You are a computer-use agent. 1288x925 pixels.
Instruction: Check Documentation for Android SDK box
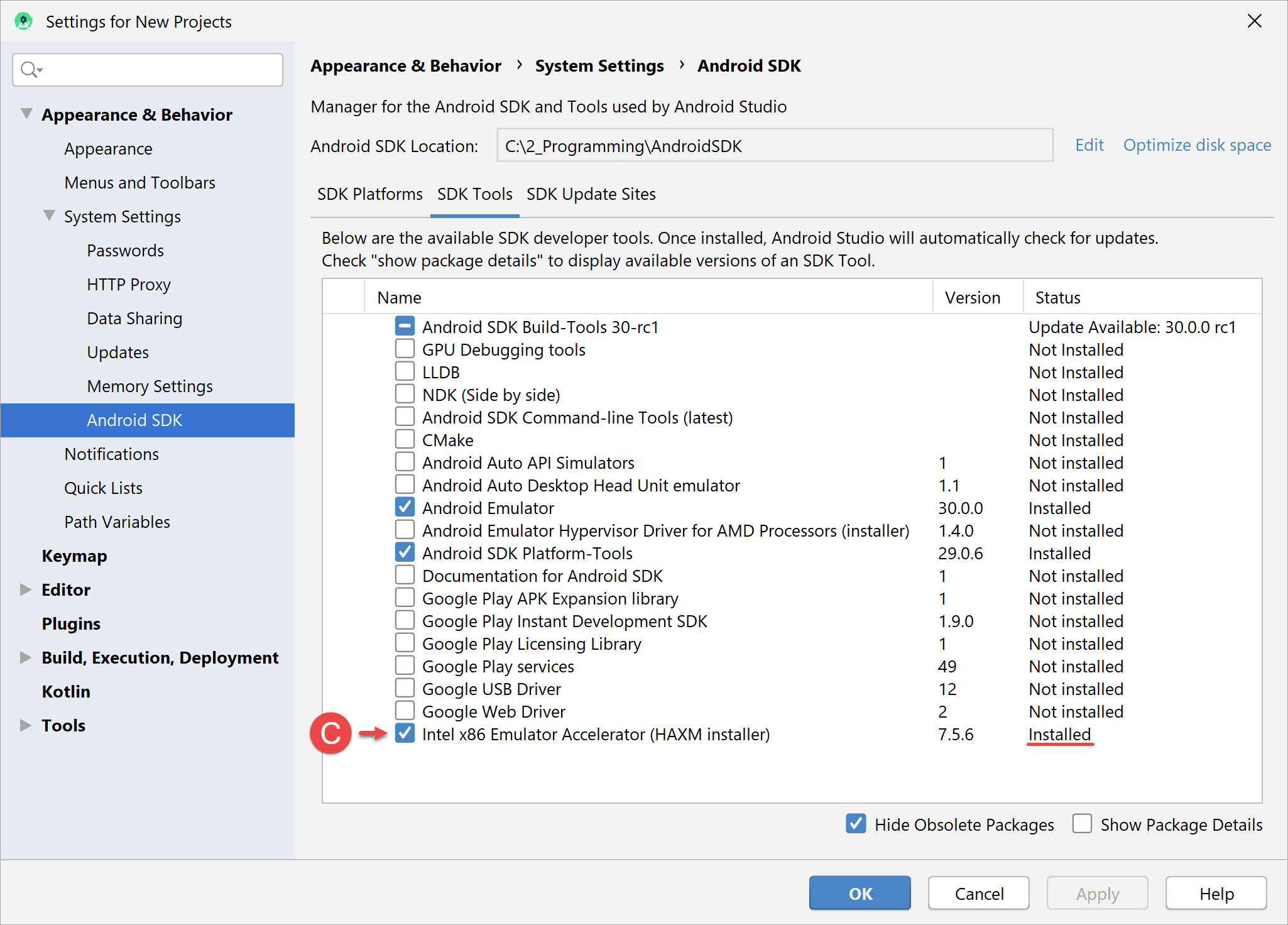(x=405, y=575)
